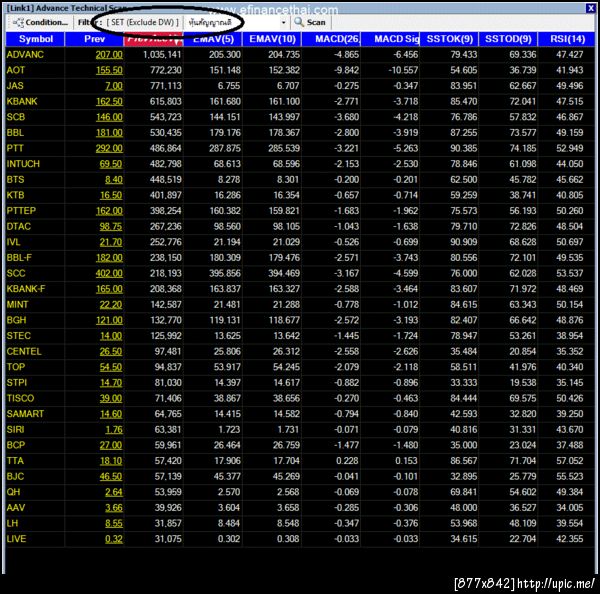The height and width of the screenshot is (594, 600).
Task: Click the 402.00 previous price link
Action: tap(109, 274)
